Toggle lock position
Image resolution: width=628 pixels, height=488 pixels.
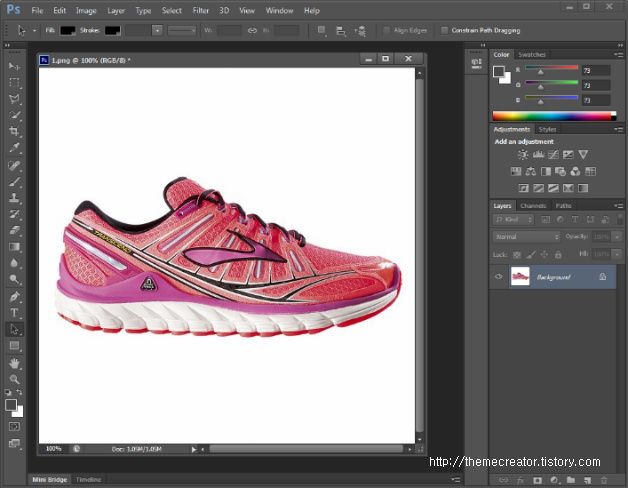544,254
